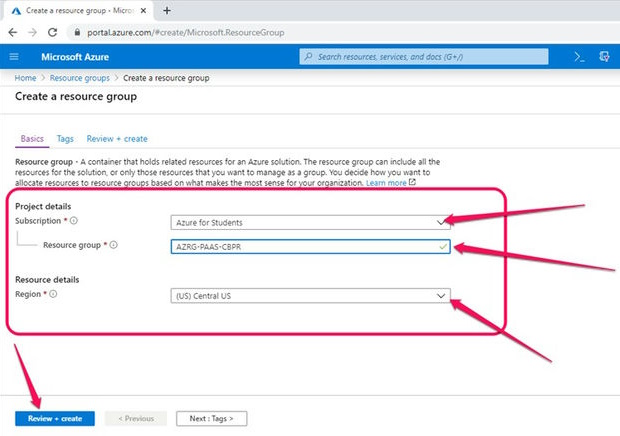
Task: Open the Directory and subscription filter icon
Action: pos(604,57)
